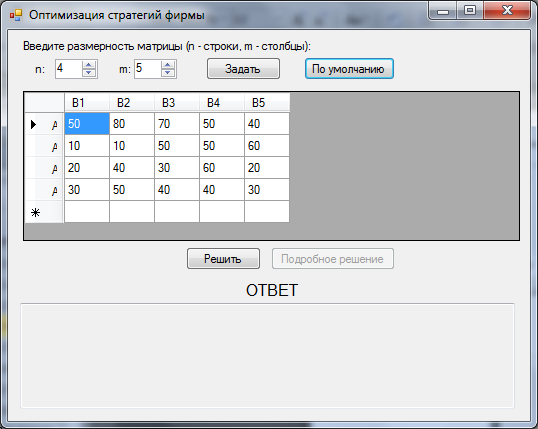The width and height of the screenshot is (538, 429).
Task: Close the Оптимизация стратегий фирмы window
Action: 507,11
